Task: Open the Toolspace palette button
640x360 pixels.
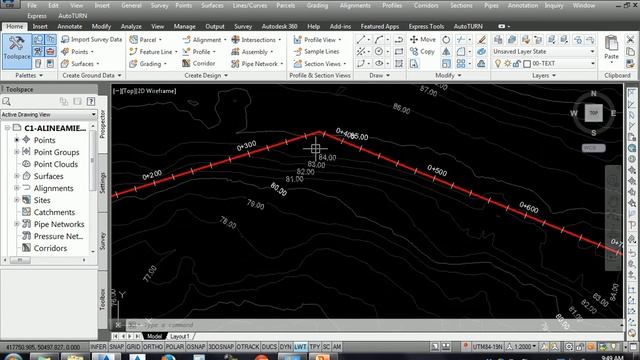Action: point(17,51)
